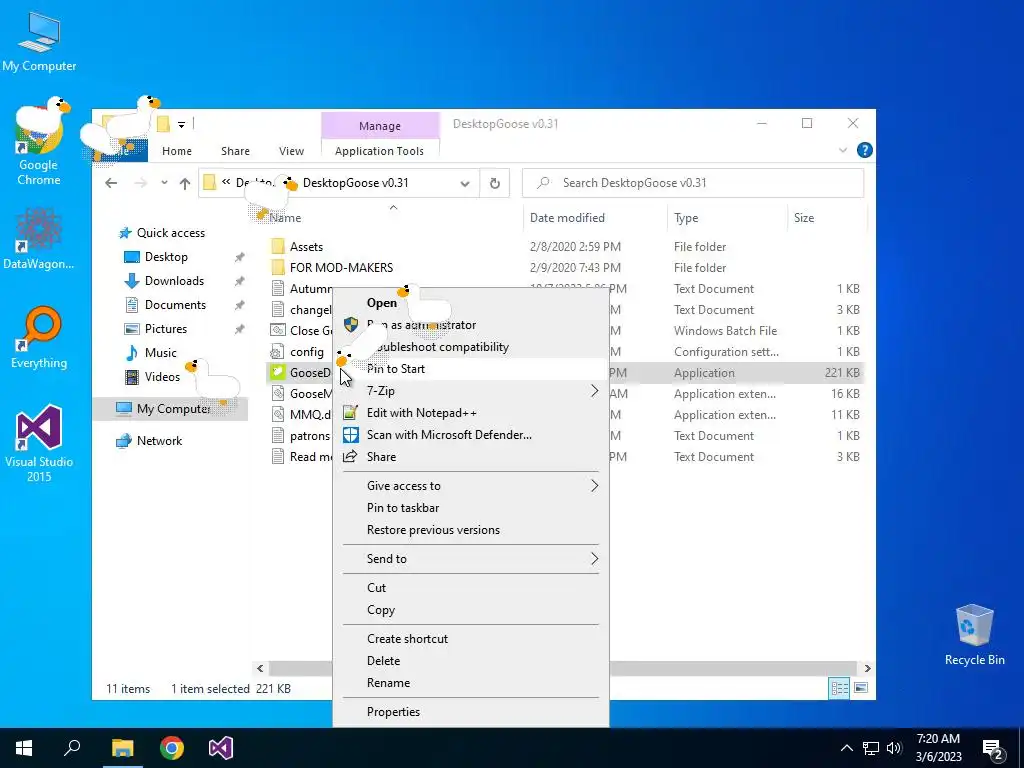The height and width of the screenshot is (768, 1024).
Task: Open the Recycle Bin
Action: click(974, 635)
